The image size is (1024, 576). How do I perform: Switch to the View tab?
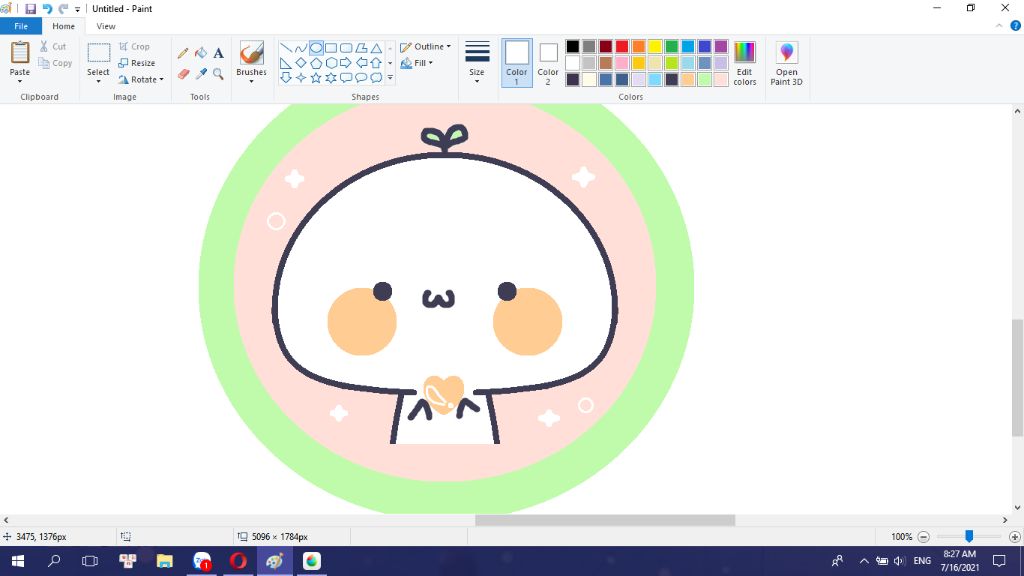106,26
